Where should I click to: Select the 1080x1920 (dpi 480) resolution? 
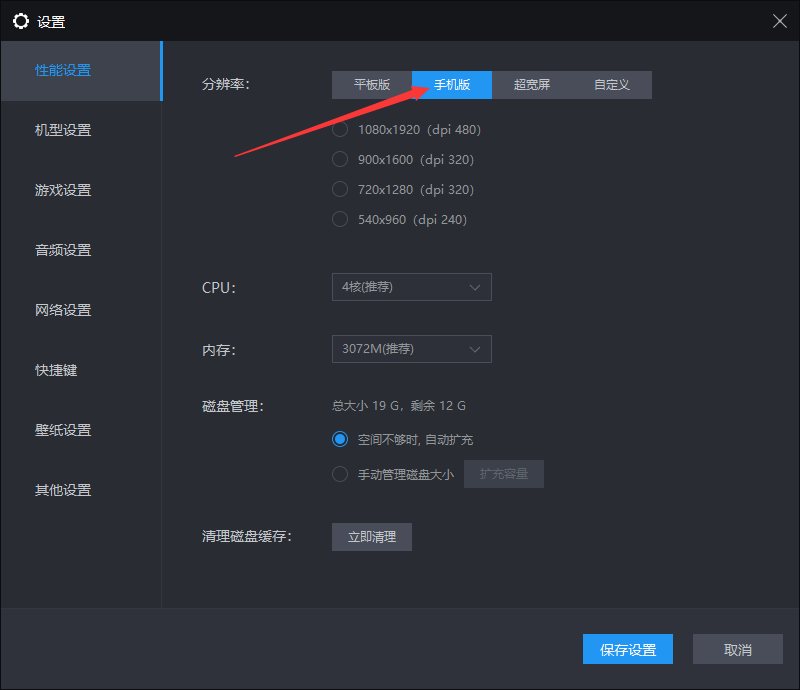pos(340,129)
